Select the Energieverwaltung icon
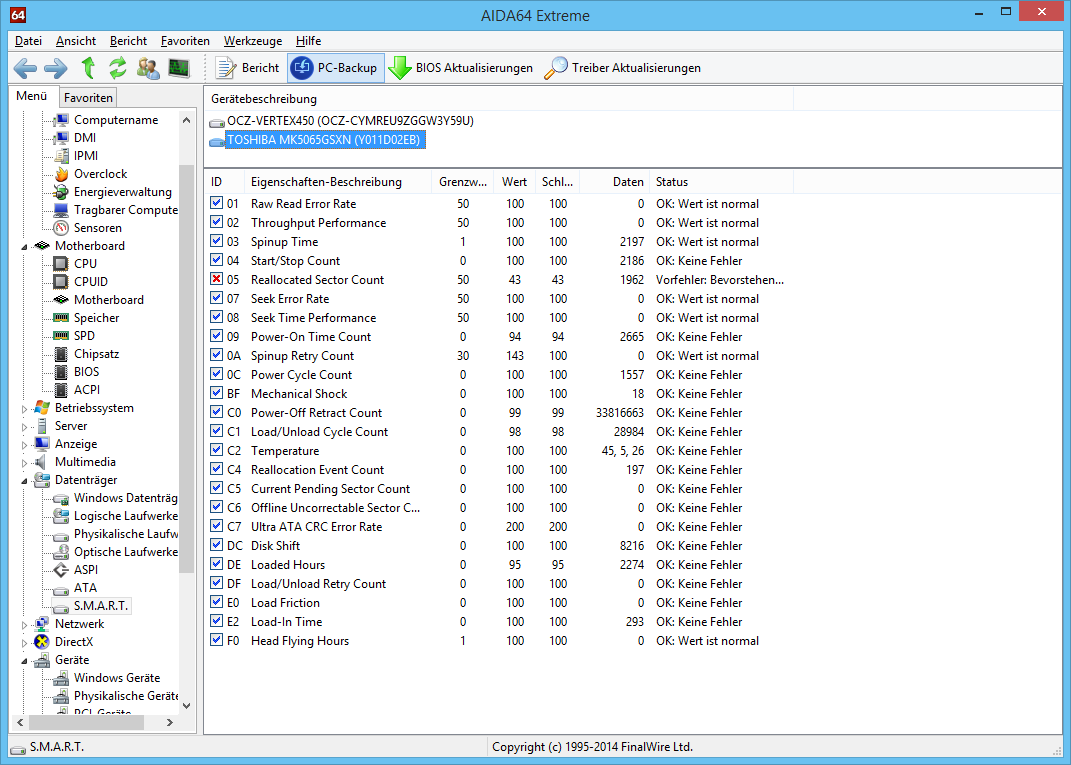 click(x=61, y=192)
